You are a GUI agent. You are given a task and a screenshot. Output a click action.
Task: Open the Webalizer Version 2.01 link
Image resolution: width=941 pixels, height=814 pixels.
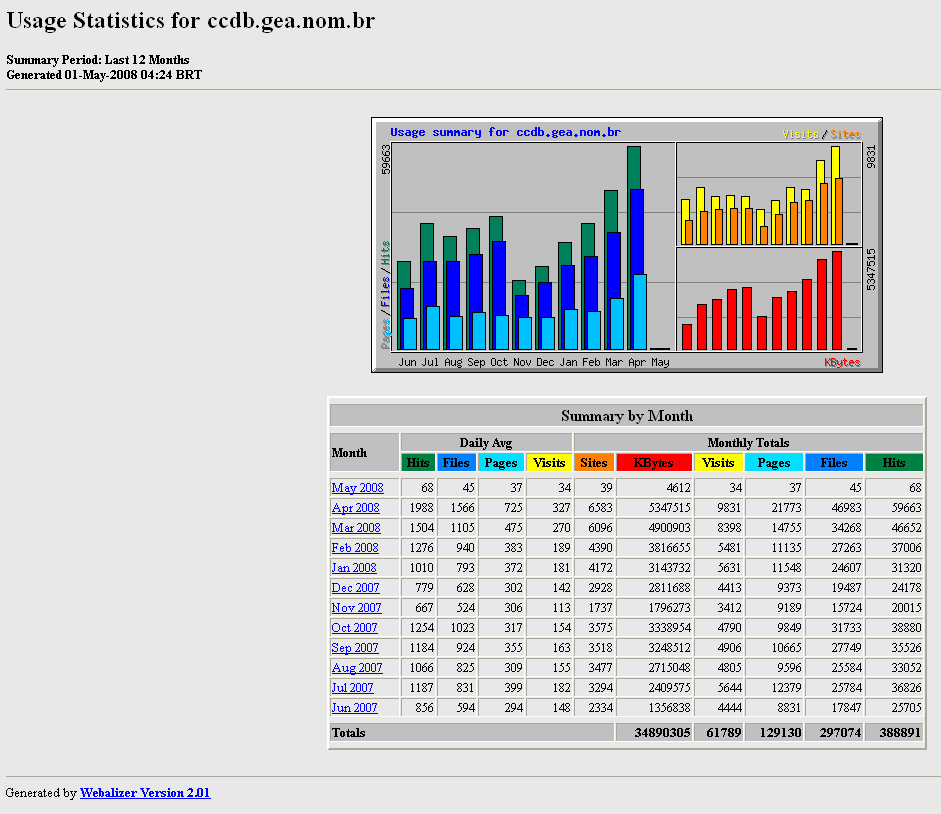coord(145,793)
